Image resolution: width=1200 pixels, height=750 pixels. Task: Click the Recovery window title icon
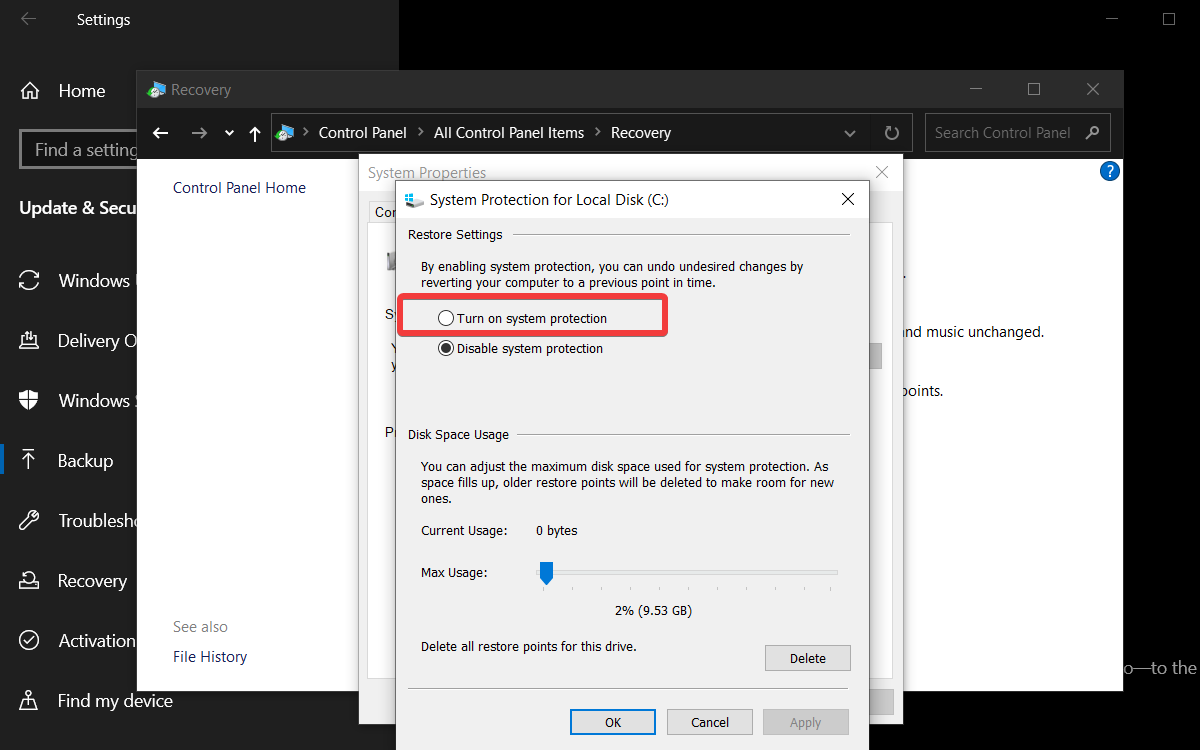pos(156,90)
